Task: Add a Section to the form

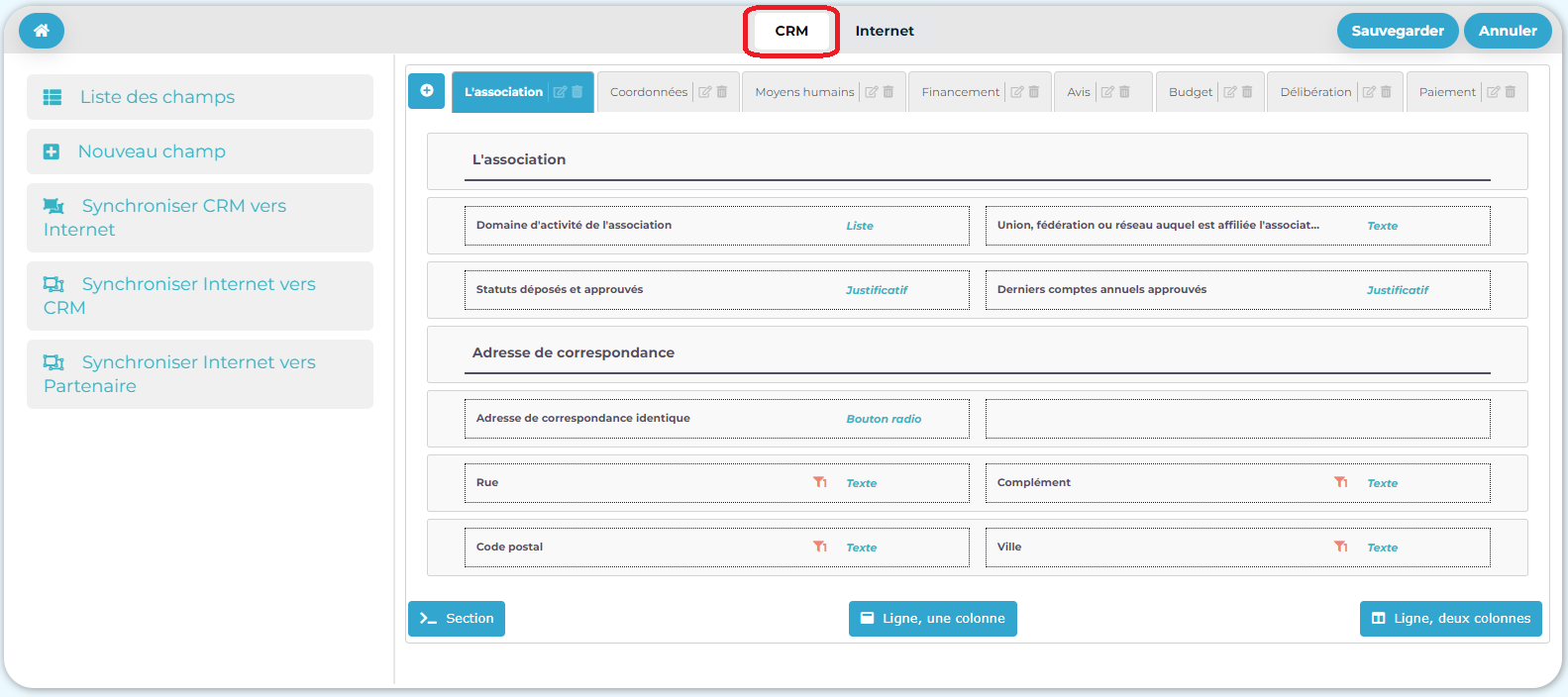Action: point(457,618)
